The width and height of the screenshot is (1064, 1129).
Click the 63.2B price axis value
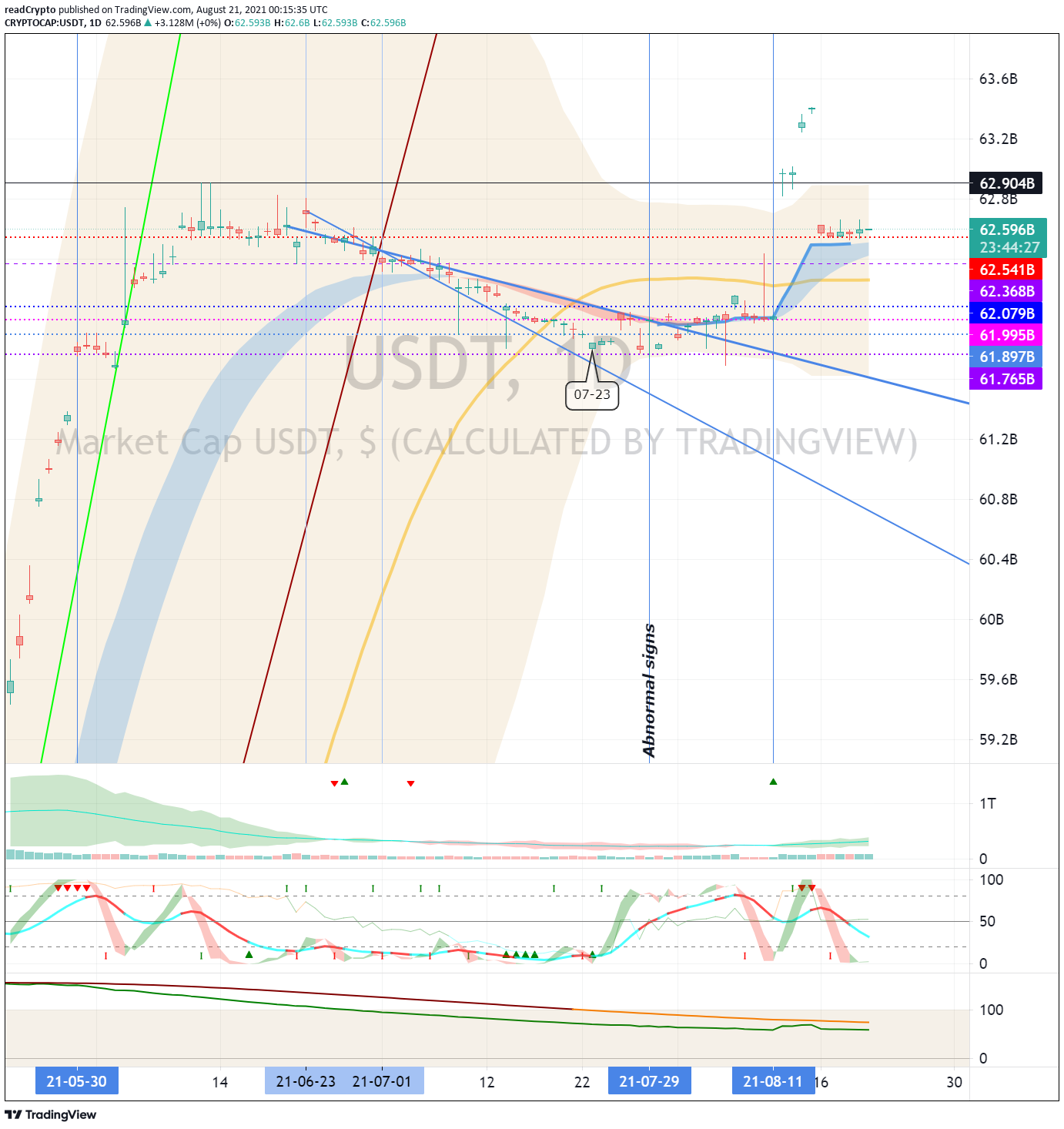(998, 139)
